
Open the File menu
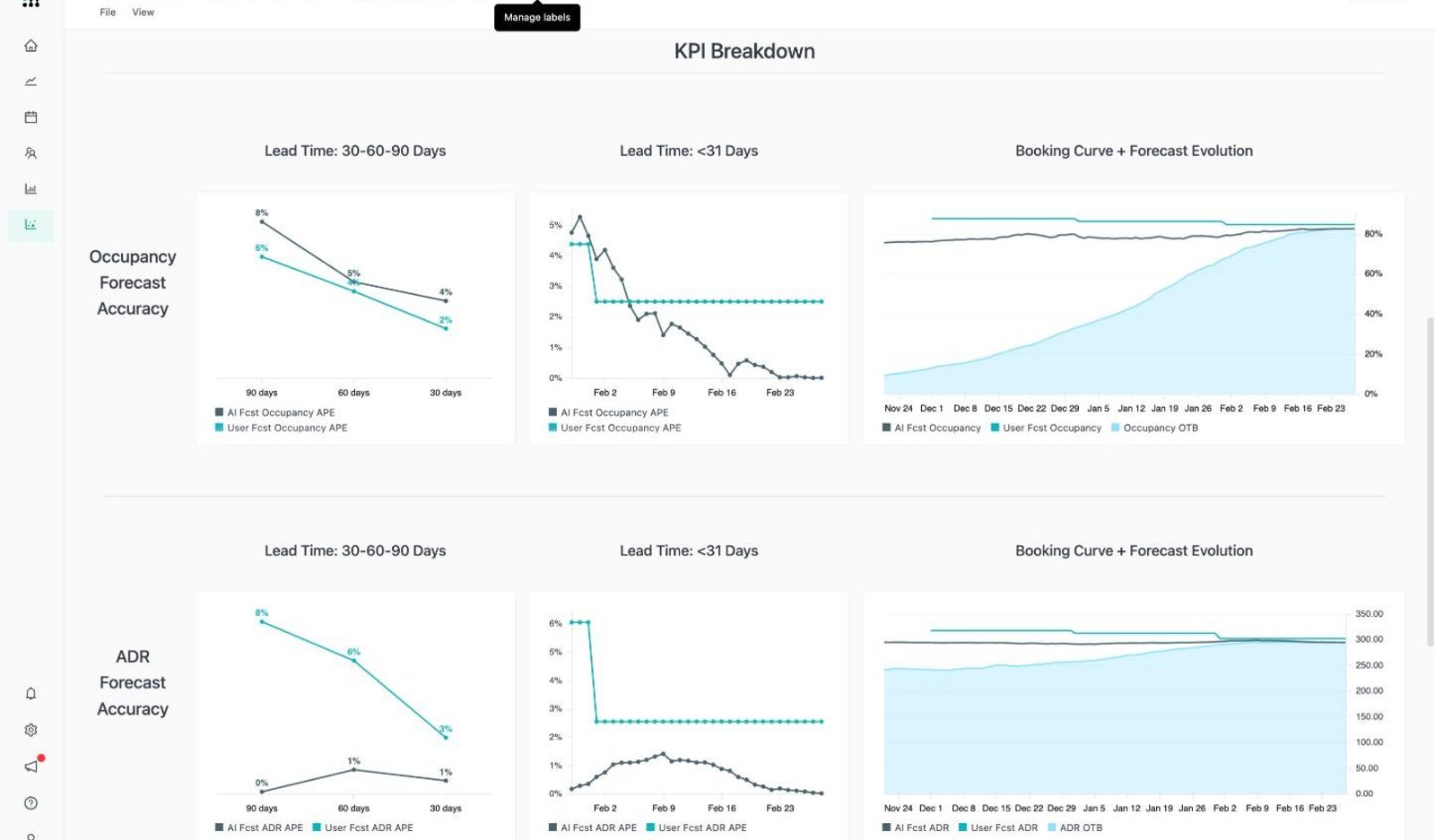pyautogui.click(x=108, y=13)
